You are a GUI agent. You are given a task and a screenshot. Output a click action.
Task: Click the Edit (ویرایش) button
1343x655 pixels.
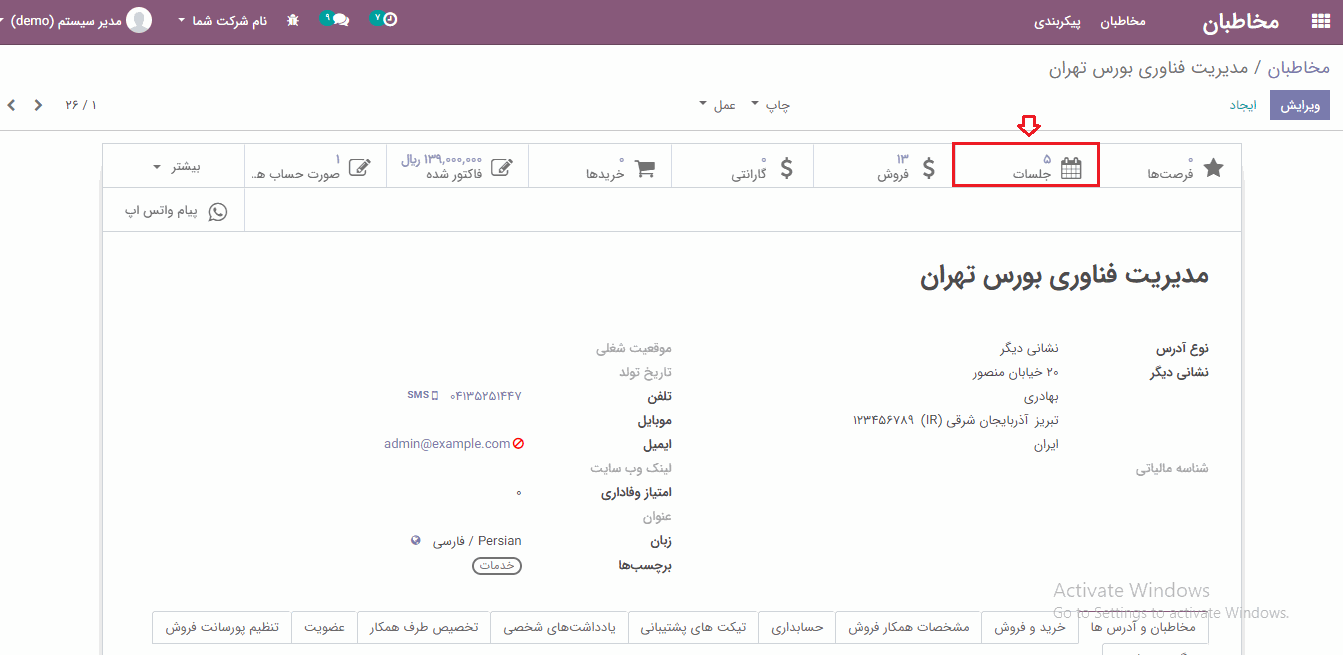(x=1300, y=105)
